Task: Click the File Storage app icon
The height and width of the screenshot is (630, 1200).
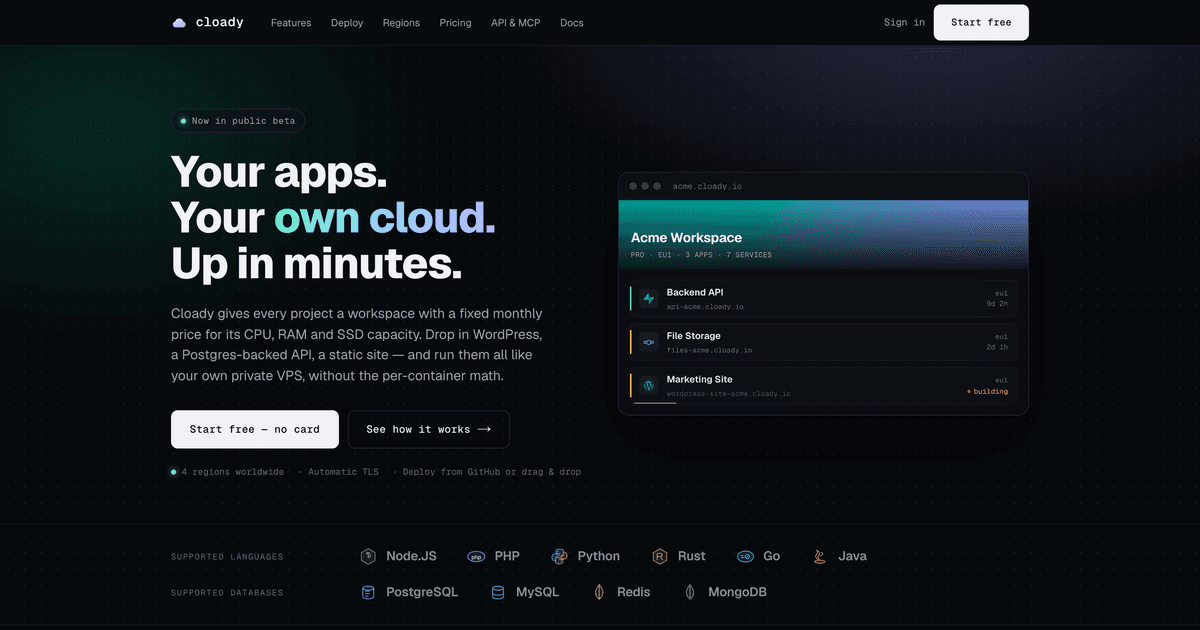Action: [x=648, y=342]
